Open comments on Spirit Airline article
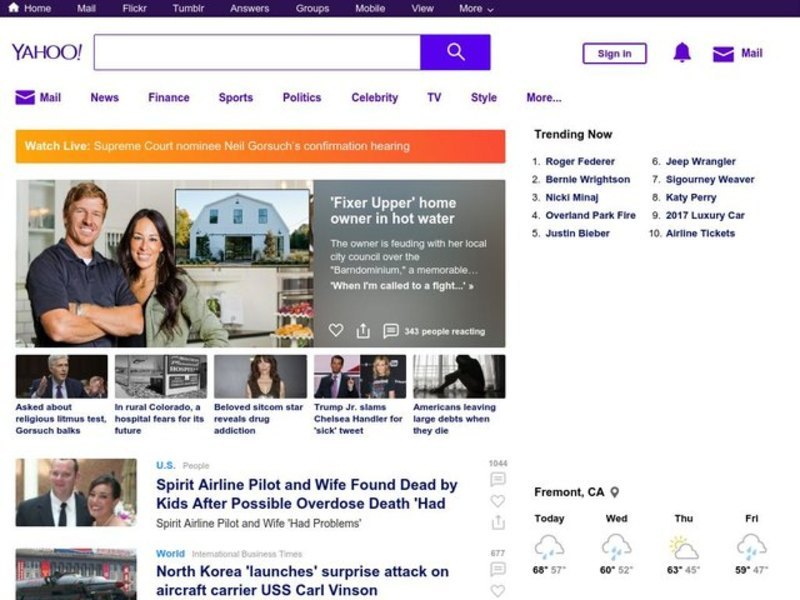 point(497,480)
